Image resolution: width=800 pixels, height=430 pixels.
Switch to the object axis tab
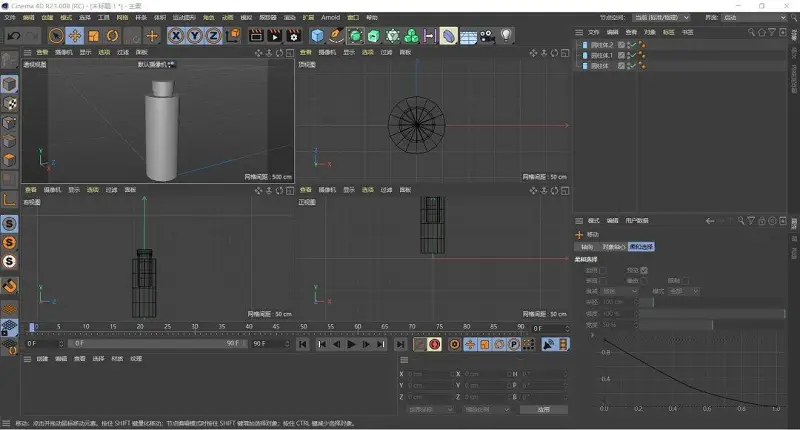point(614,247)
